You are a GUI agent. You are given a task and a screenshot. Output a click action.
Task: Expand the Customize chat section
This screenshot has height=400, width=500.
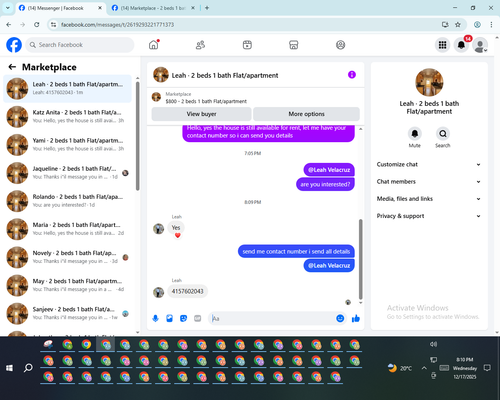point(429,164)
